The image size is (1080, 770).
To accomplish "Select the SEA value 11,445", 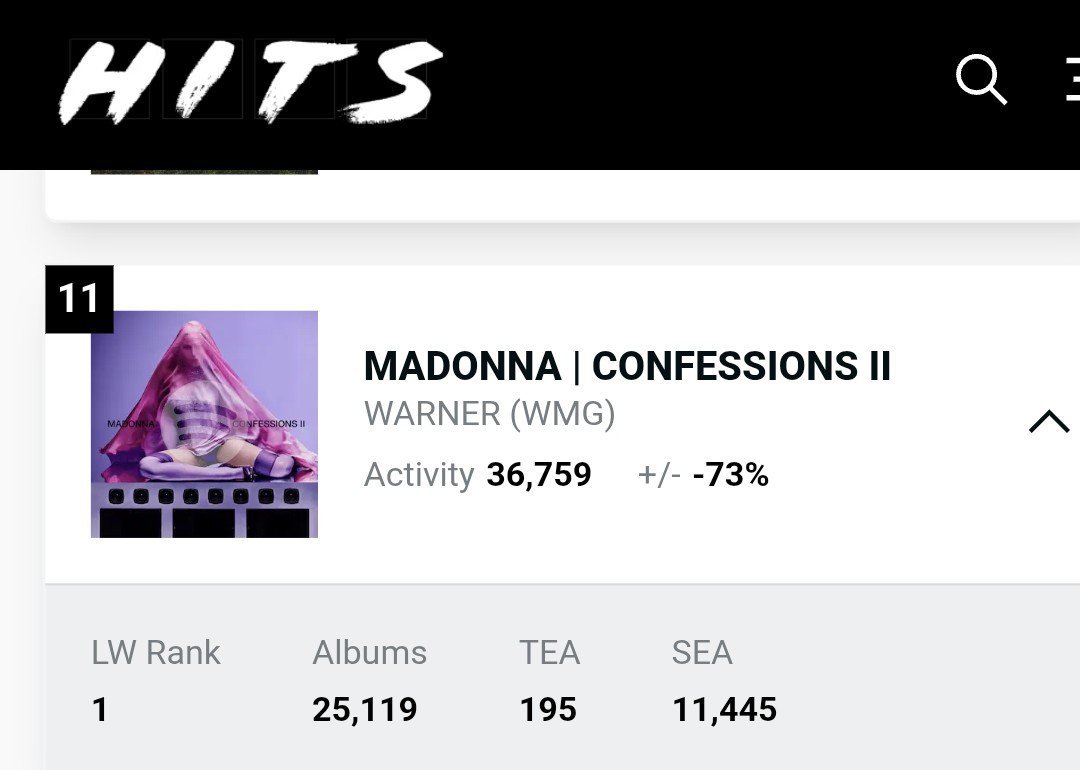I will (725, 710).
